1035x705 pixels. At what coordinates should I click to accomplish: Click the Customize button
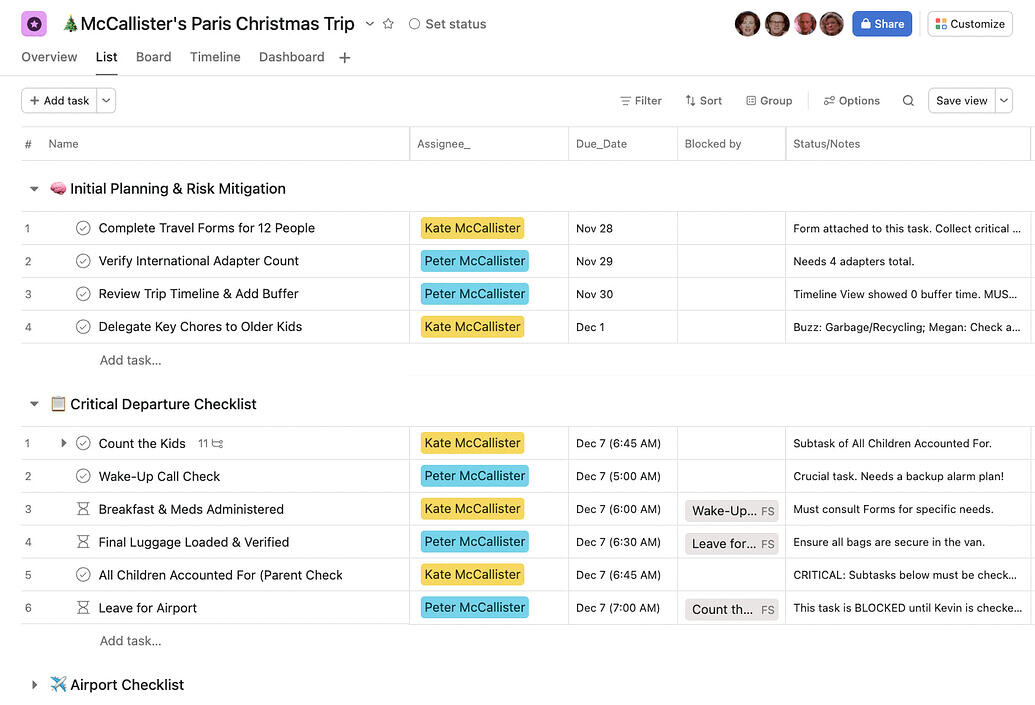pos(969,24)
